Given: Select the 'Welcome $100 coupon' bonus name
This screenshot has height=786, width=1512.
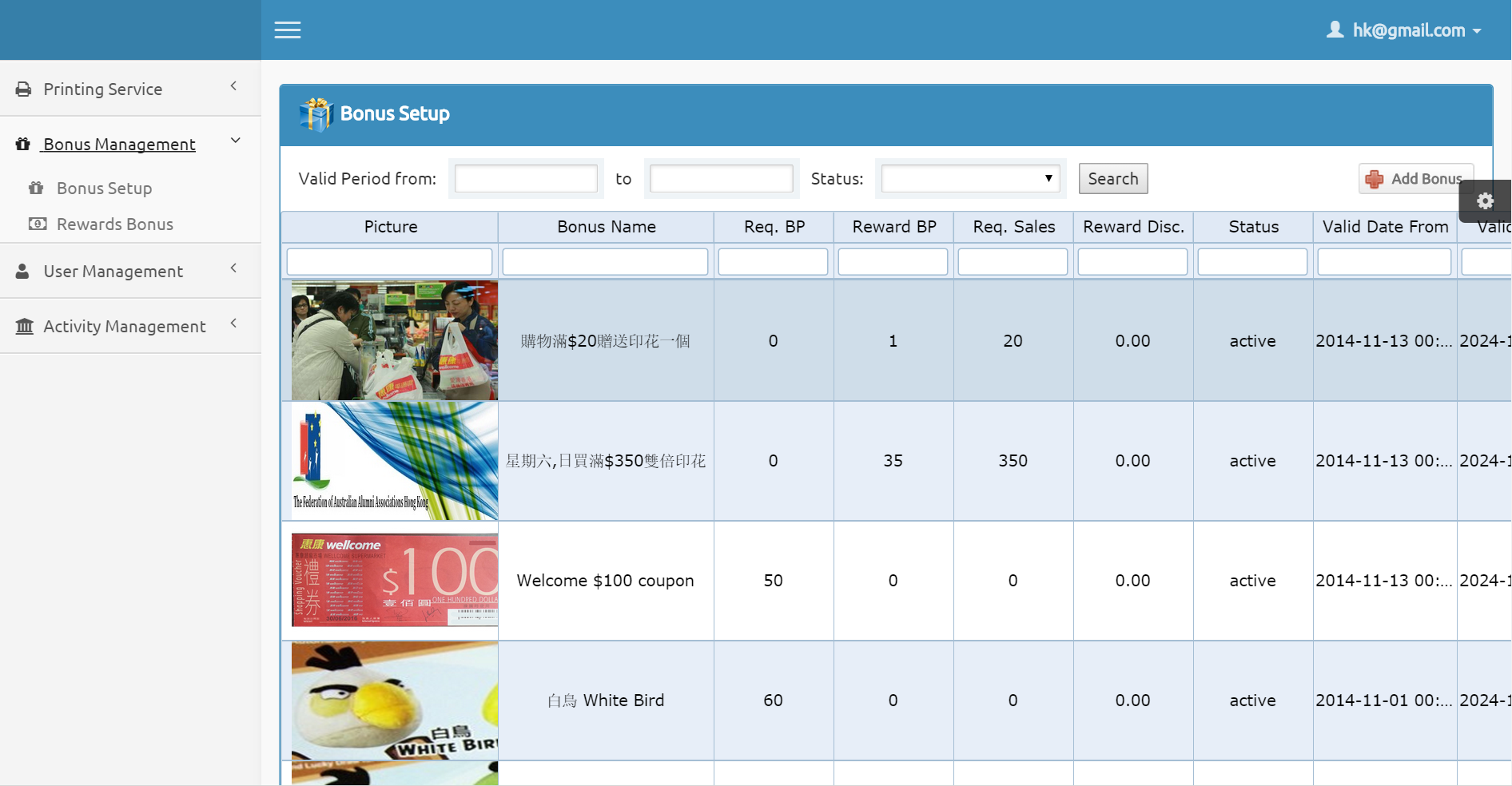Looking at the screenshot, I should [x=606, y=581].
